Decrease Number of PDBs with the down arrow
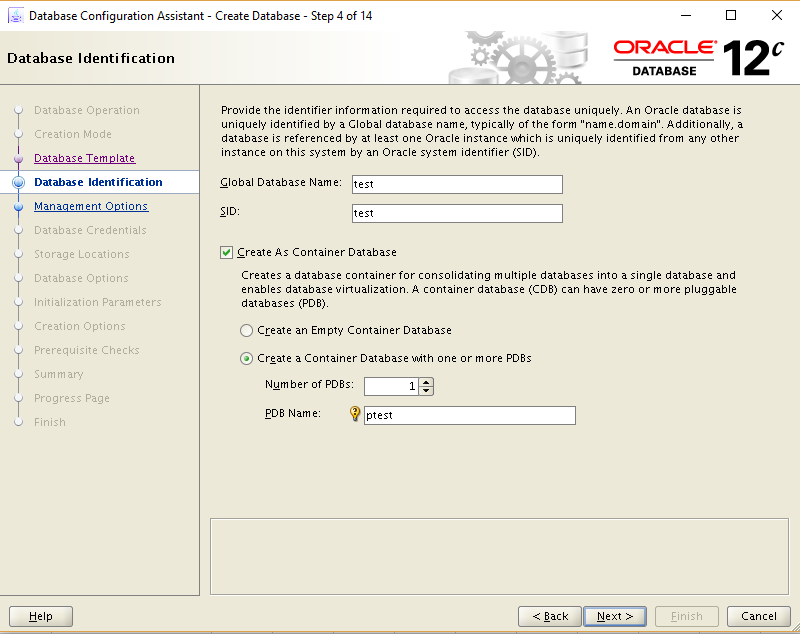This screenshot has height=634, width=800. click(x=425, y=390)
